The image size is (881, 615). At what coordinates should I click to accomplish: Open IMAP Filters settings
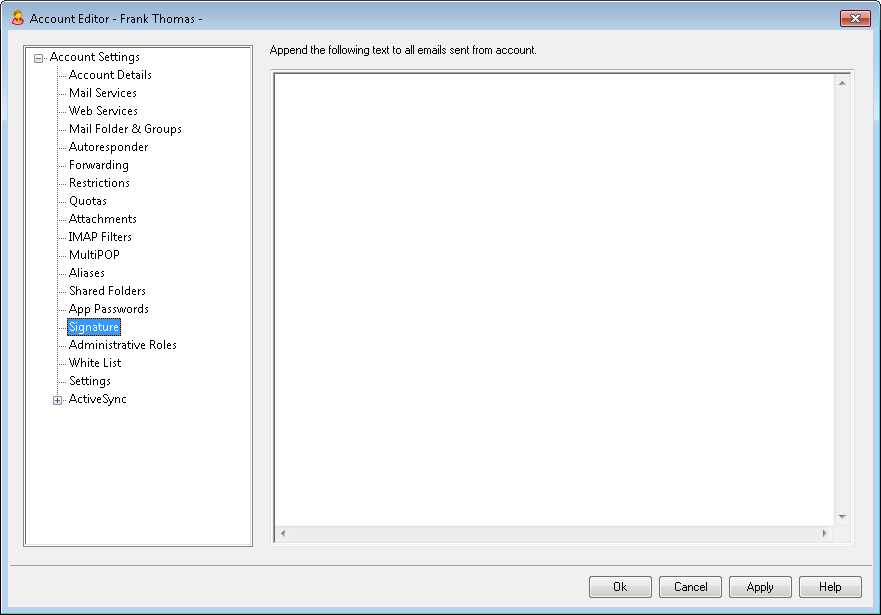[100, 237]
